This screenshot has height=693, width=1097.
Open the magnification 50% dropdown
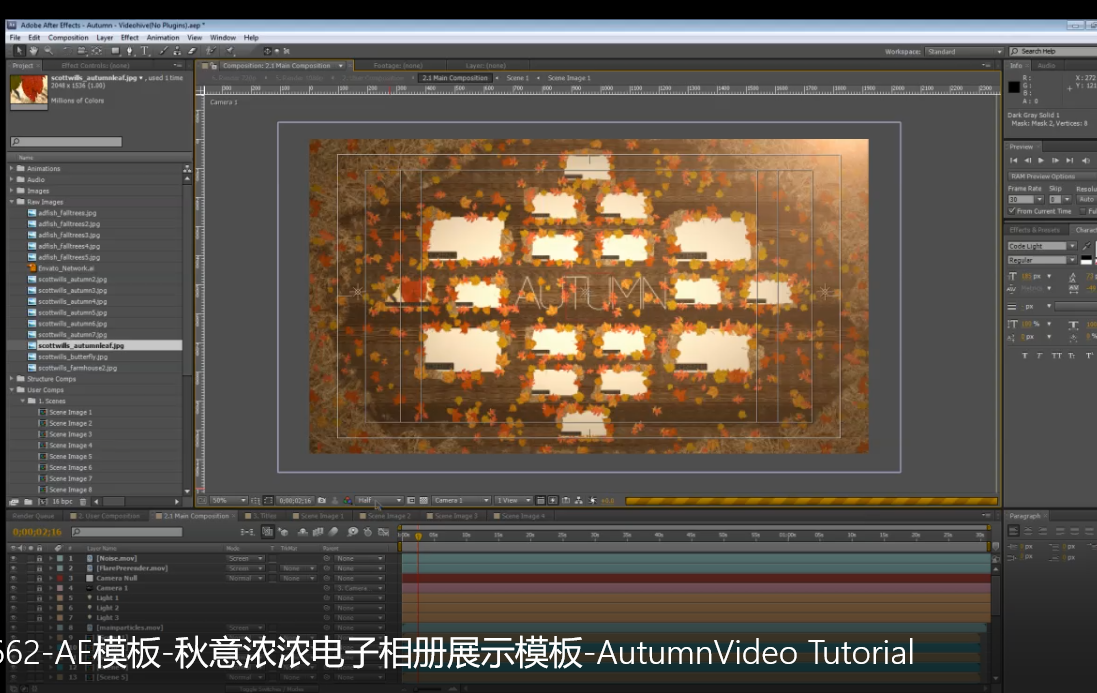(x=229, y=501)
